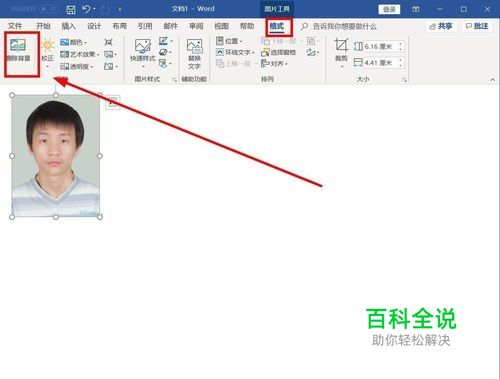
Task: Open the Size (大小) group dialog launcher
Action: tap(404, 80)
